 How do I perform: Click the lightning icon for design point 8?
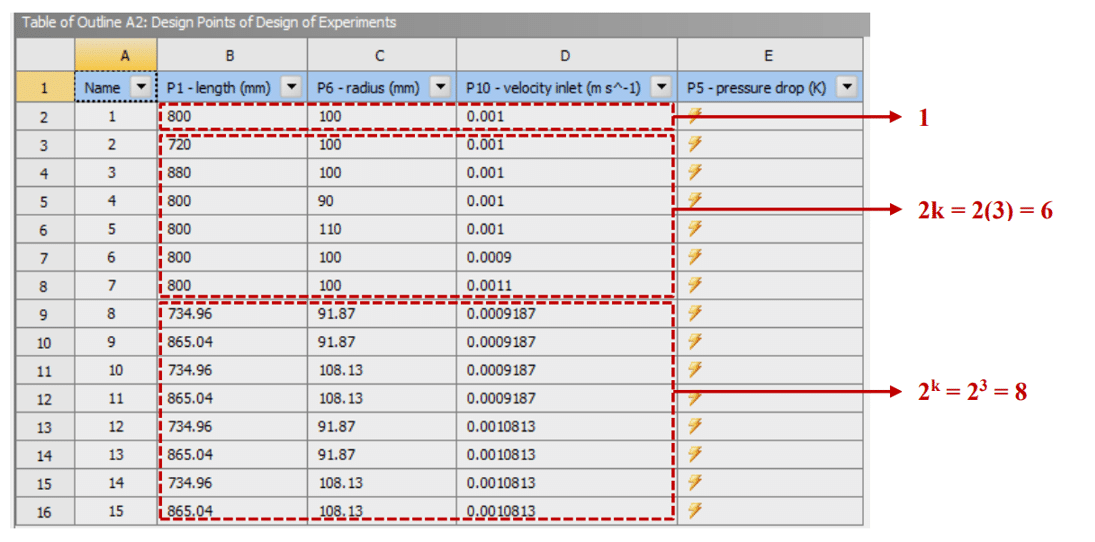coord(693,314)
